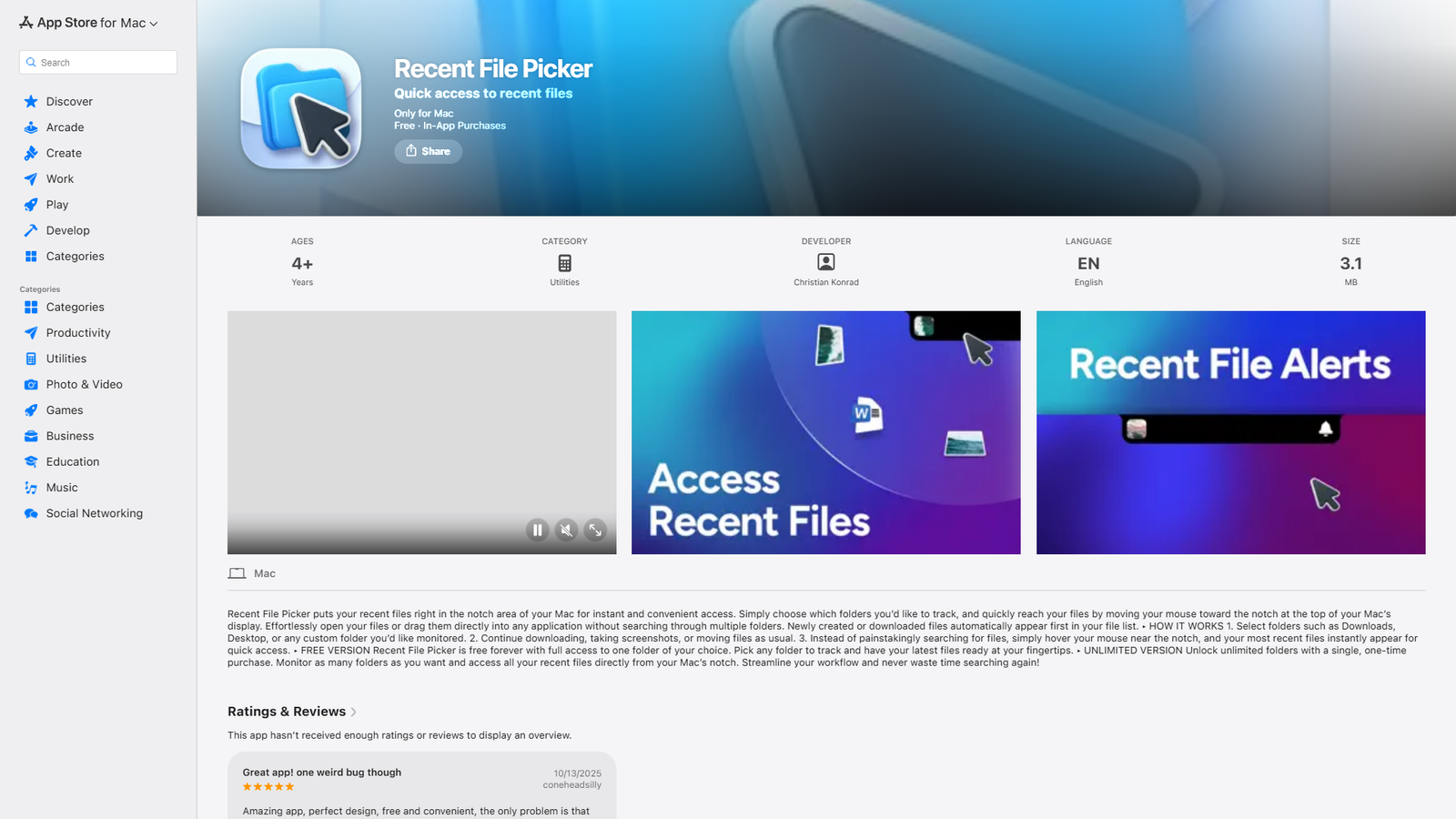Open the Photo & Video category
The height and width of the screenshot is (819, 1456).
[84, 384]
